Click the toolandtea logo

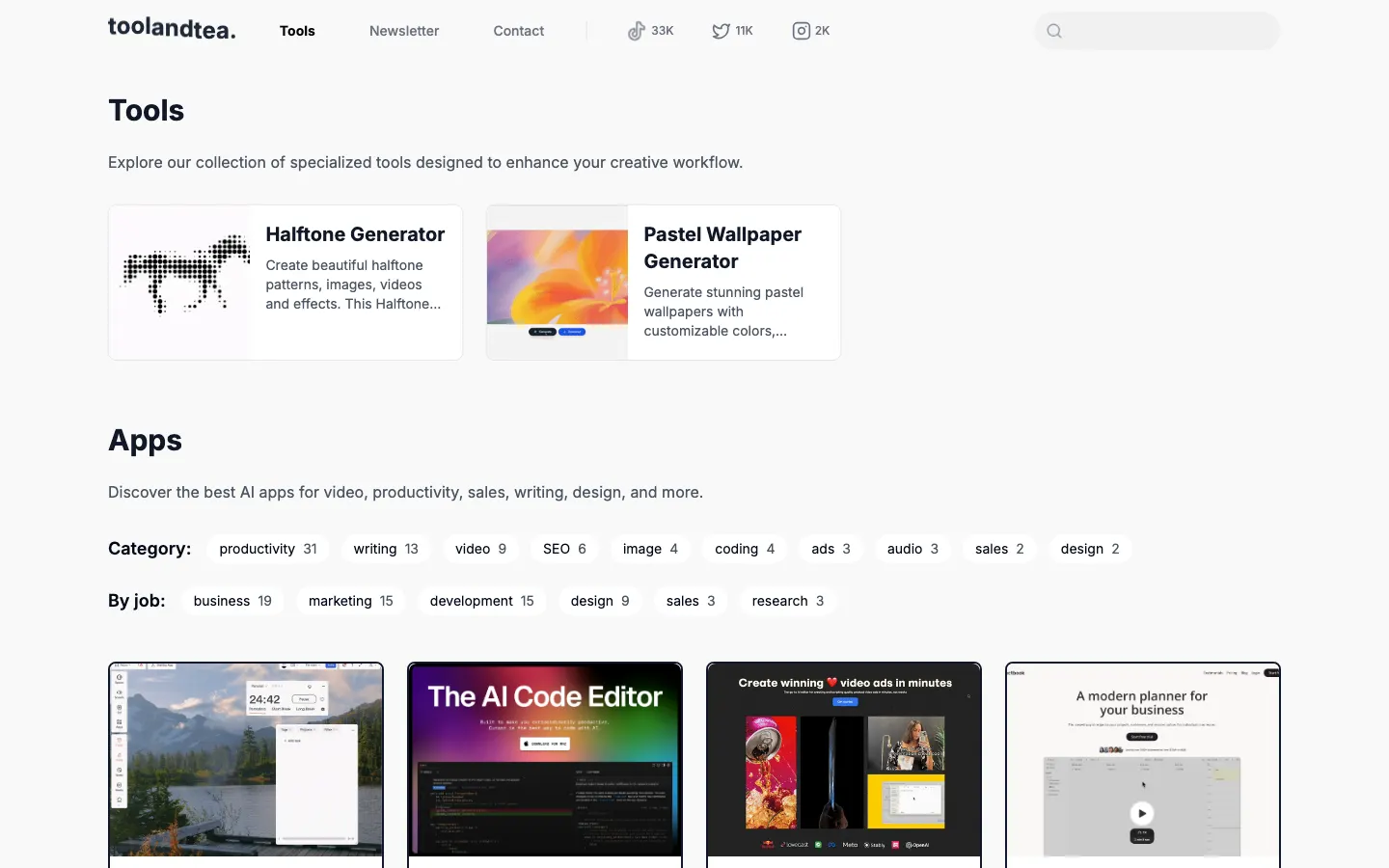172,29
